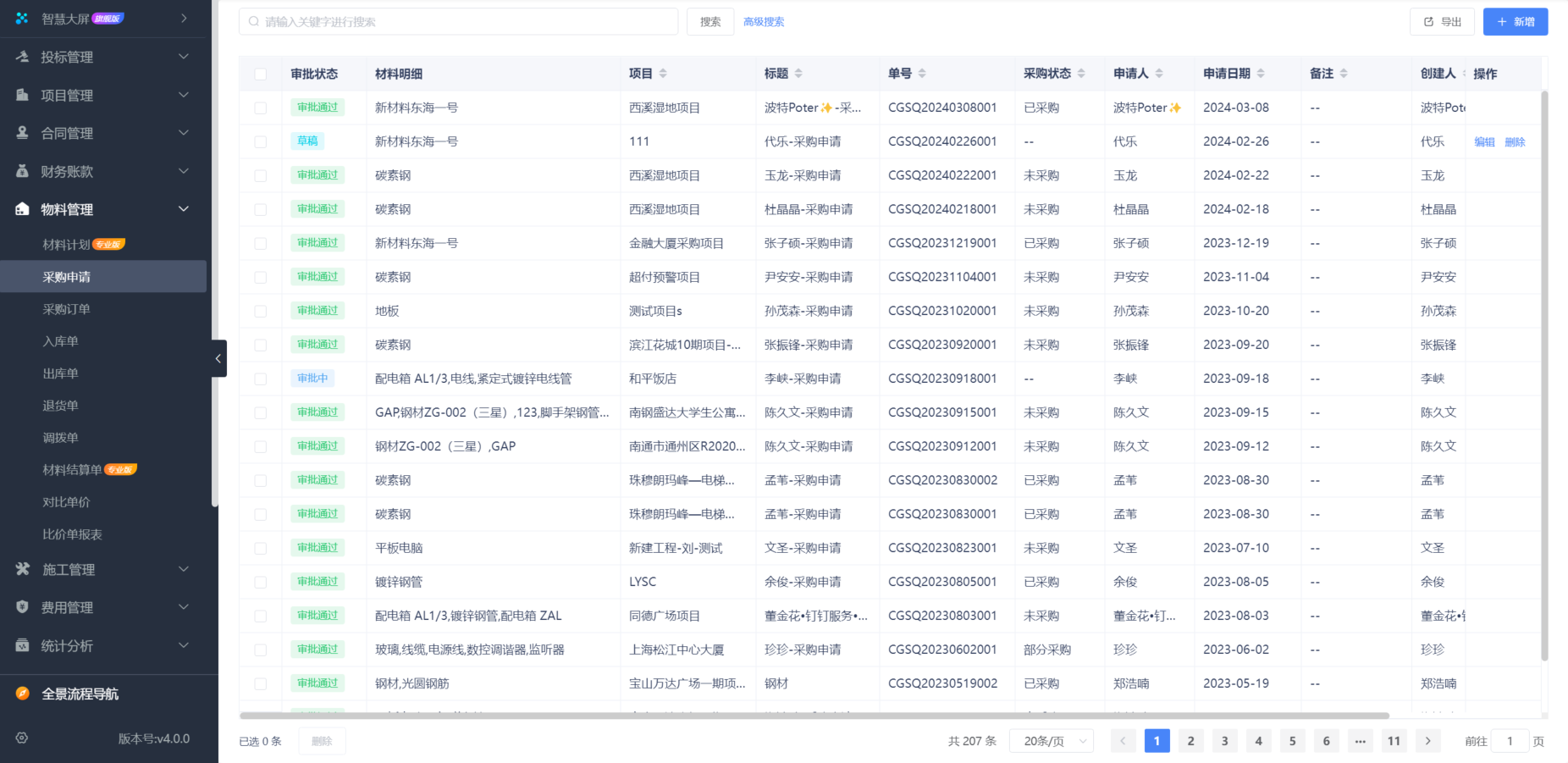This screenshot has height=763, width=1568.
Task: Open the 施工管理 module icon
Action: [x=20, y=569]
